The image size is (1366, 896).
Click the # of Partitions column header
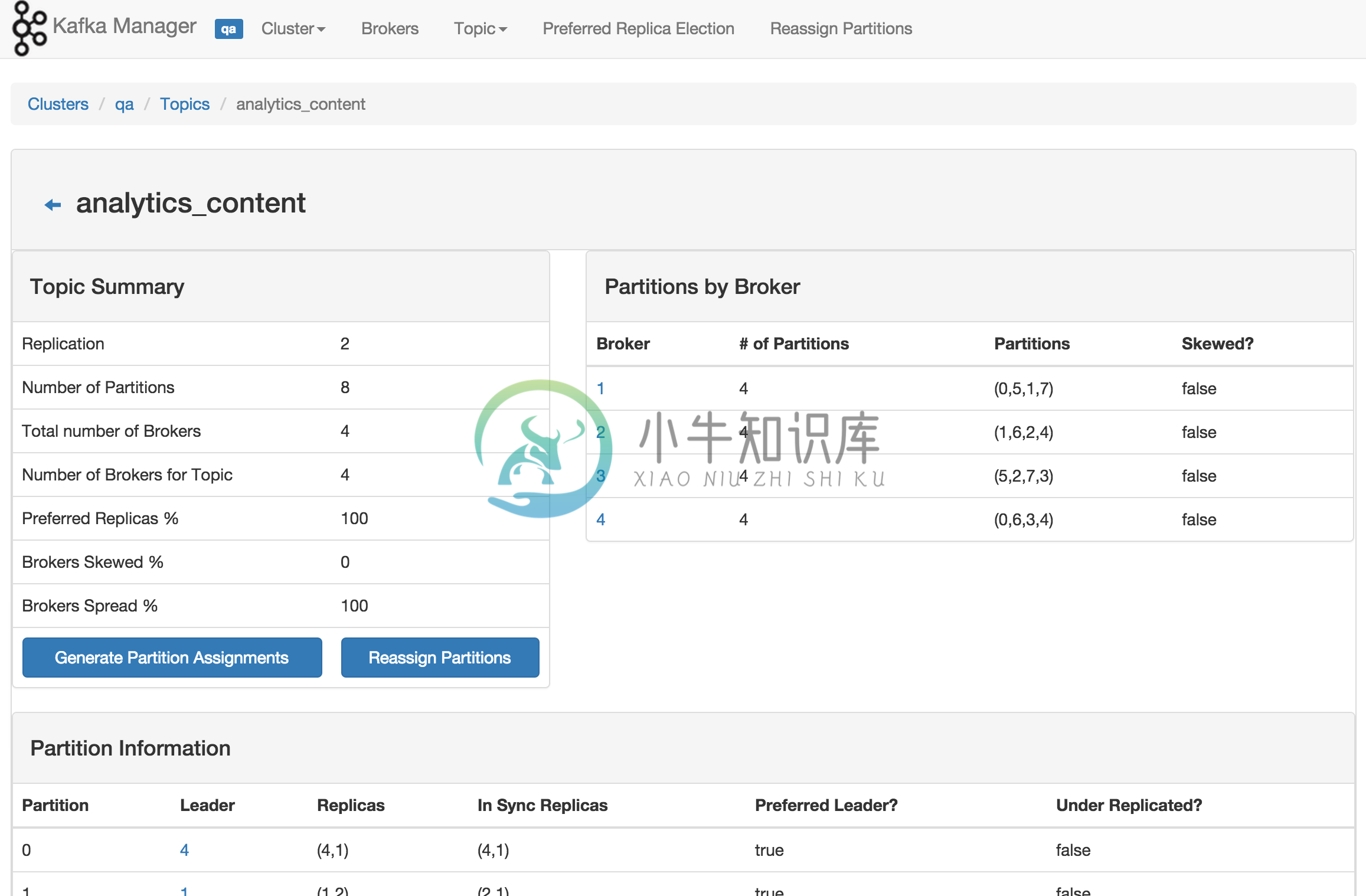pyautogui.click(x=794, y=344)
